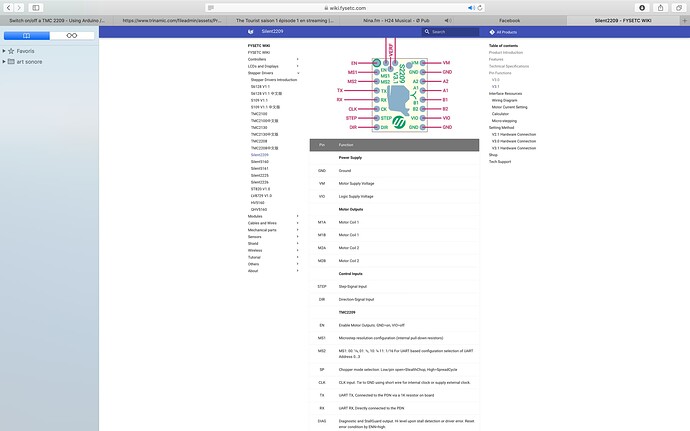Screen dimensions: 690x431
Task: Go forward with Safari's forward arrow
Action: click(19, 7)
